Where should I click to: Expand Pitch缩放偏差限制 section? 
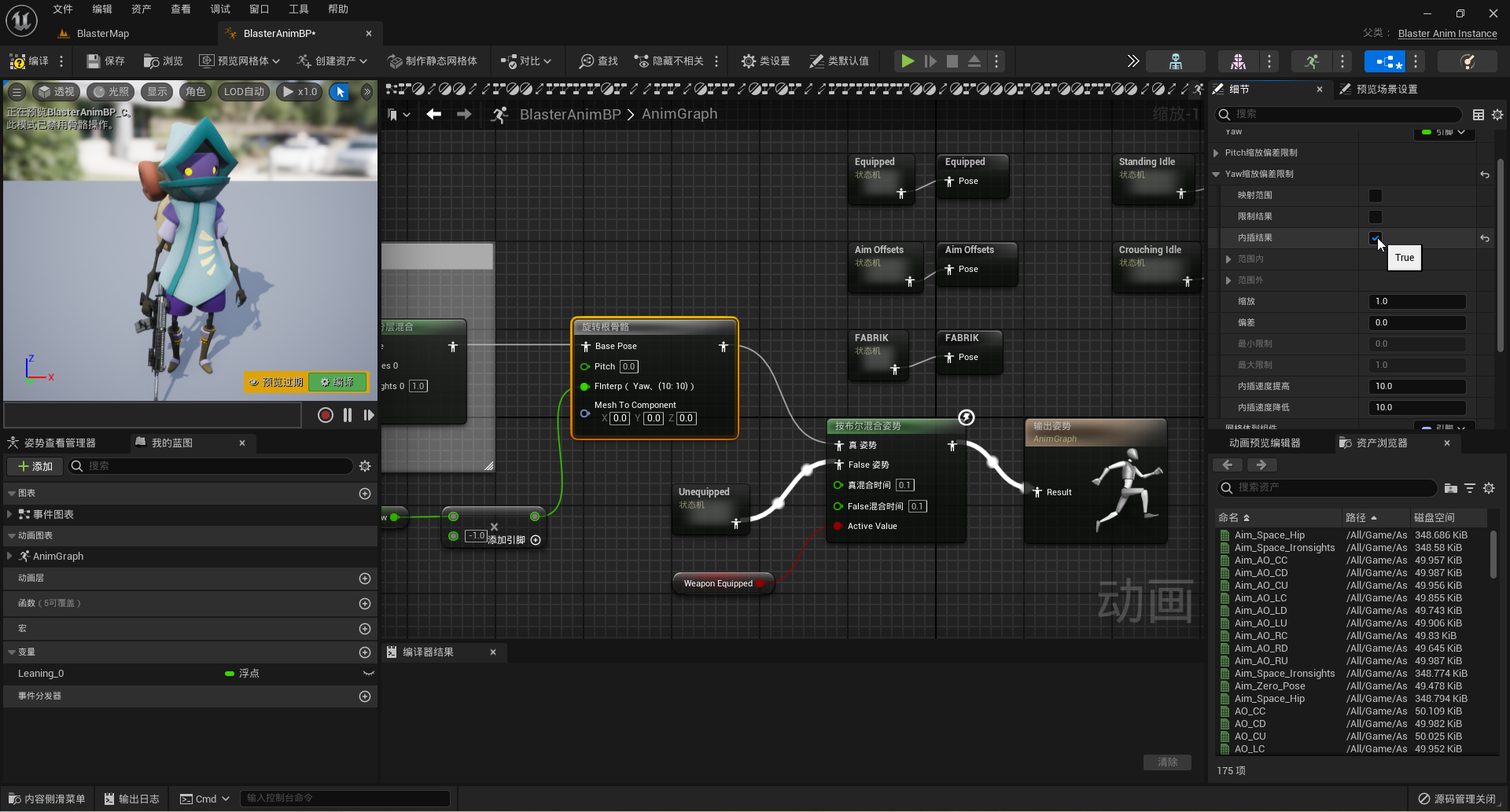click(1217, 153)
